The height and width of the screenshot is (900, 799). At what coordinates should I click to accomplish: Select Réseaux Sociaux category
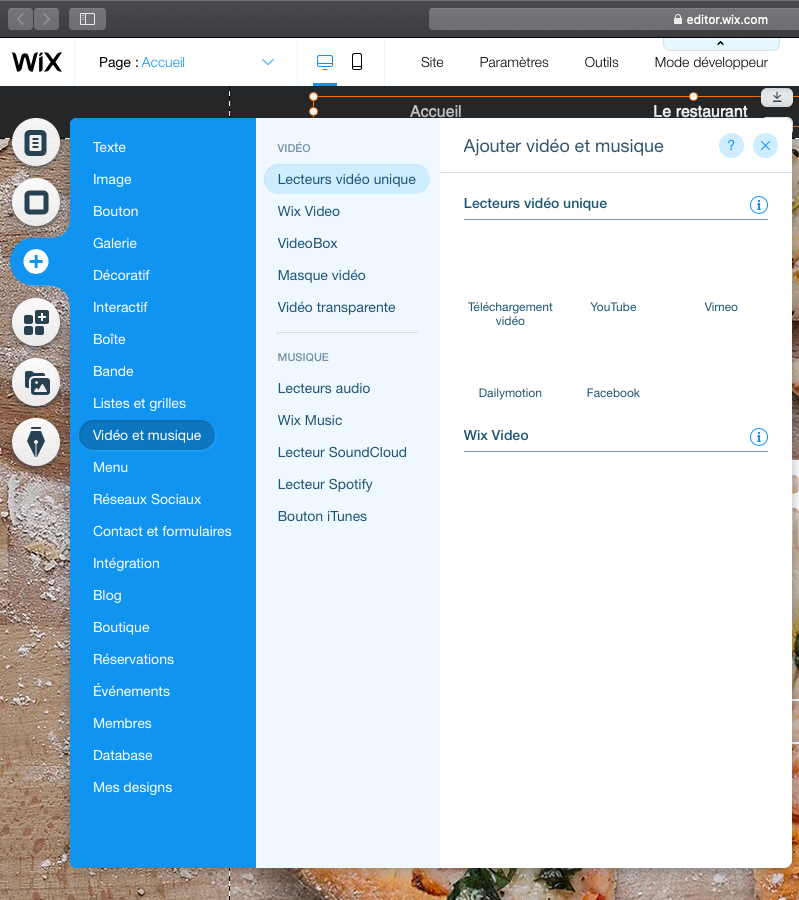pos(147,499)
